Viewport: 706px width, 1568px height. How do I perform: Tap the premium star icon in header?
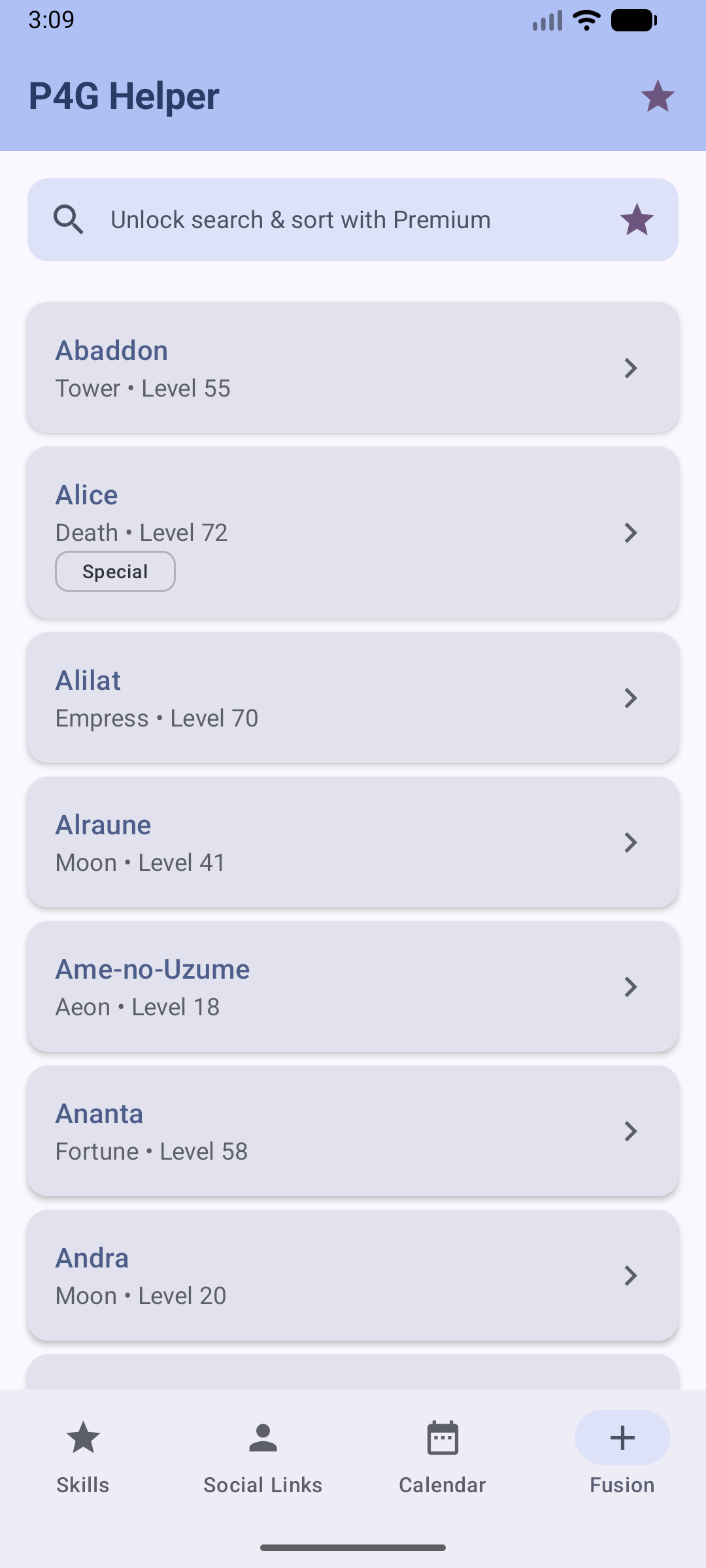tap(658, 96)
